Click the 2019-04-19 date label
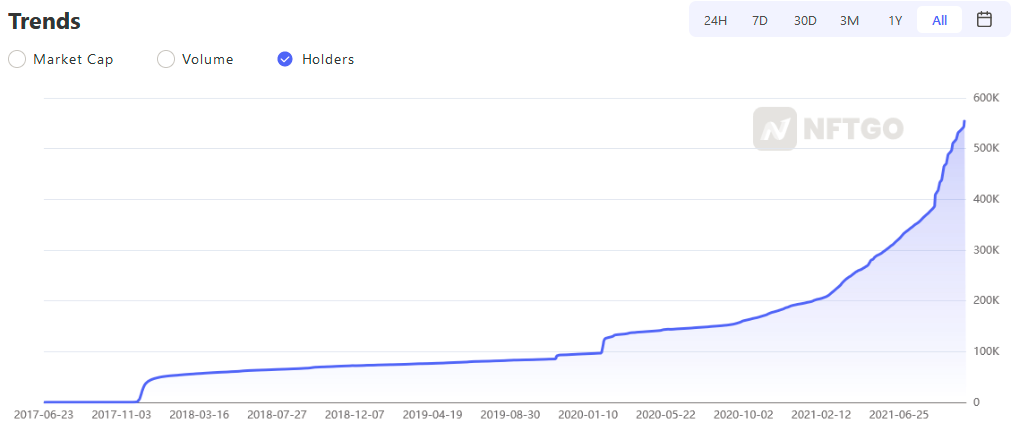 coord(432,414)
